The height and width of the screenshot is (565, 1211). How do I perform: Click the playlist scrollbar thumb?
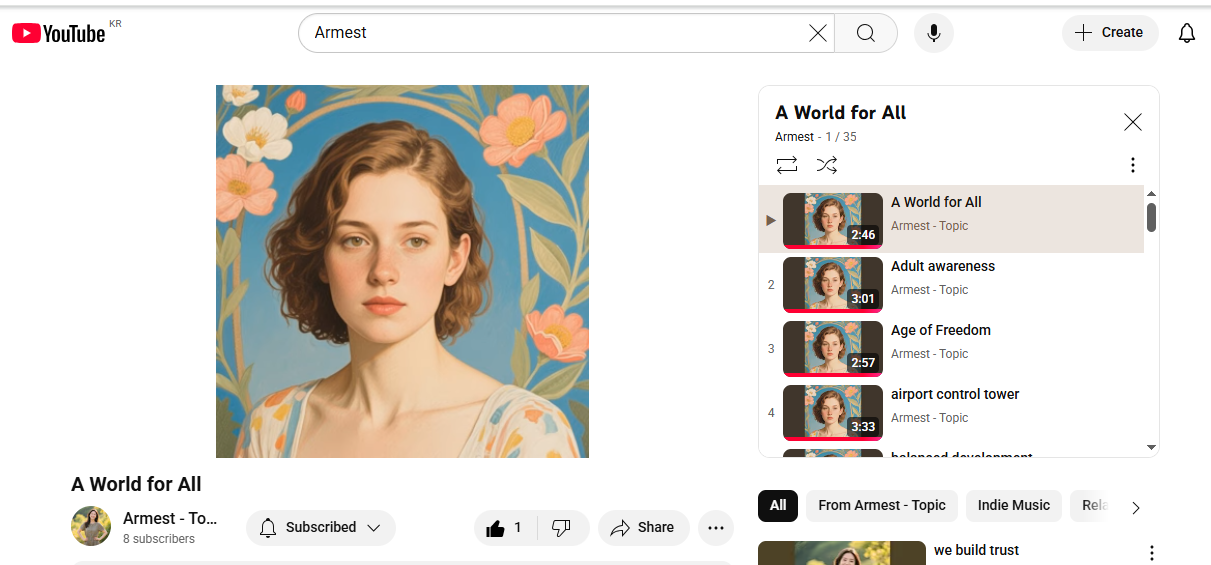1151,217
